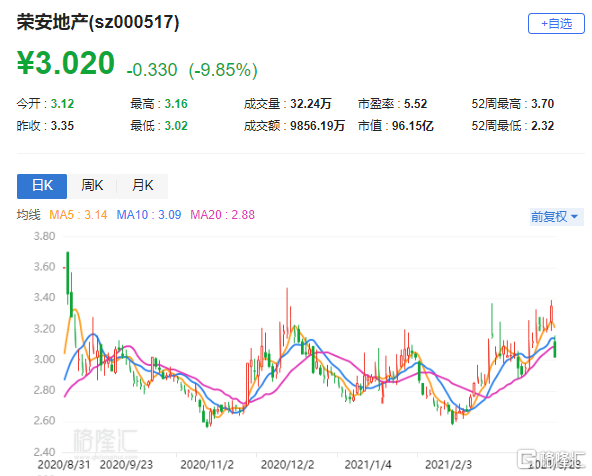This screenshot has width=592, height=476.
Task: Click the 52周最低 value 2.32
Action: pyautogui.click(x=543, y=126)
